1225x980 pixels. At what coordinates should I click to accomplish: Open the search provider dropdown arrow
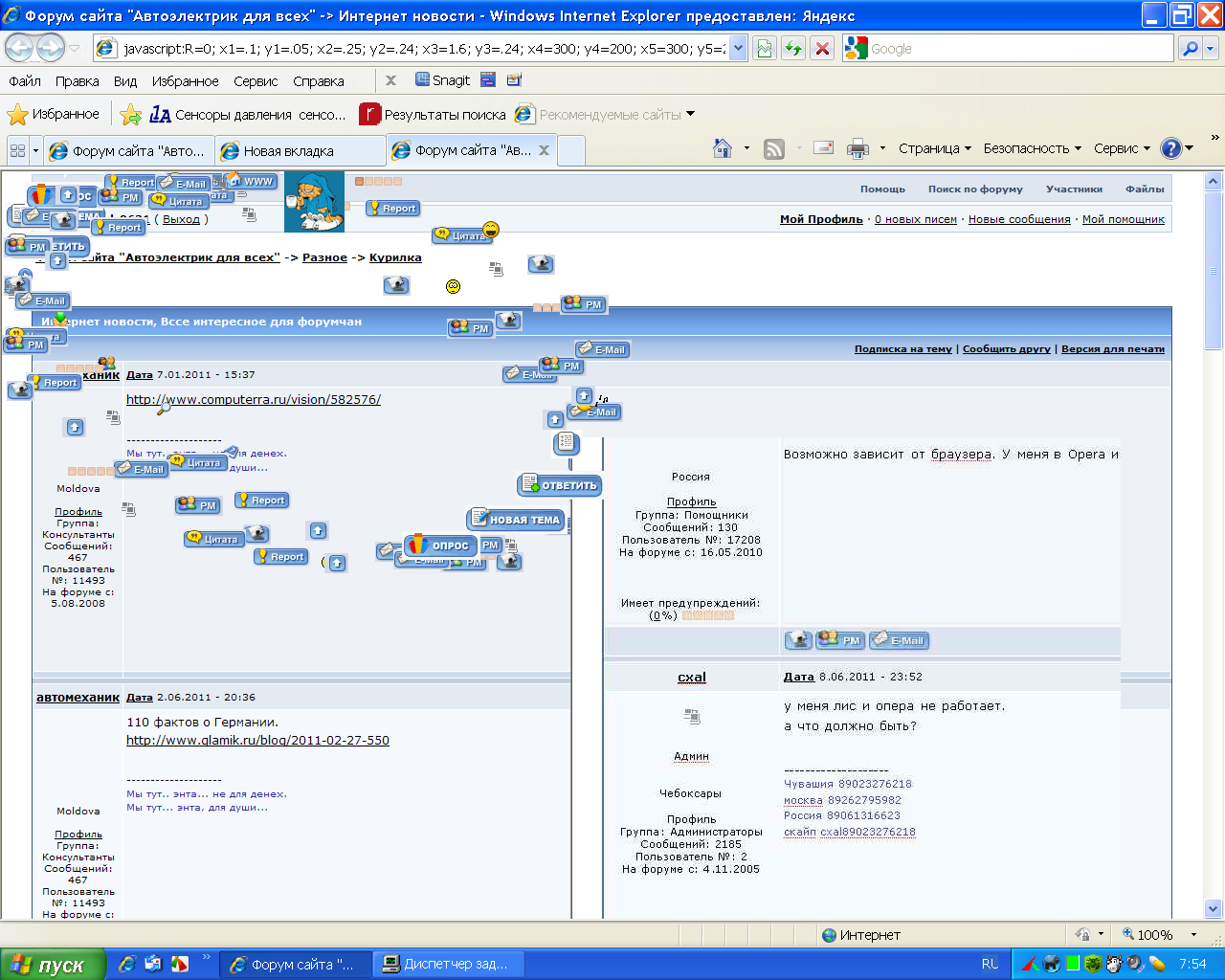1211,48
